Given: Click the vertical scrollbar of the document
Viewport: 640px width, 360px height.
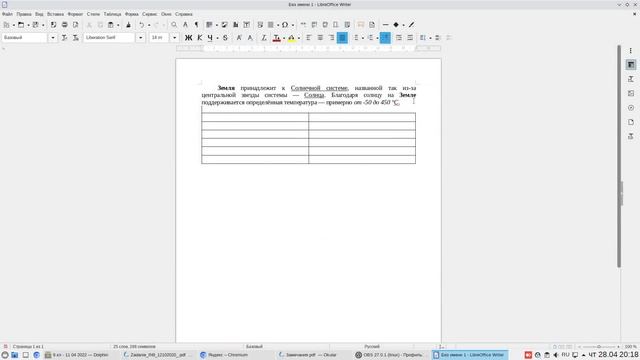Looking at the screenshot, I should click(619, 156).
